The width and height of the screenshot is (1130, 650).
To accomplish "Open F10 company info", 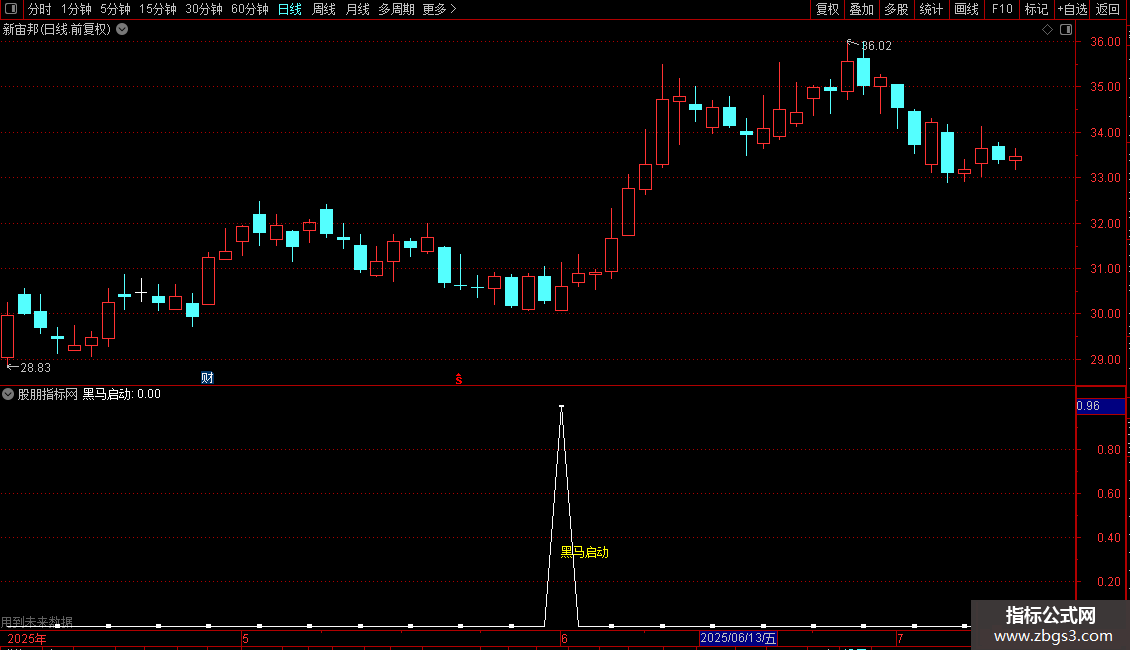I will click(1002, 9).
